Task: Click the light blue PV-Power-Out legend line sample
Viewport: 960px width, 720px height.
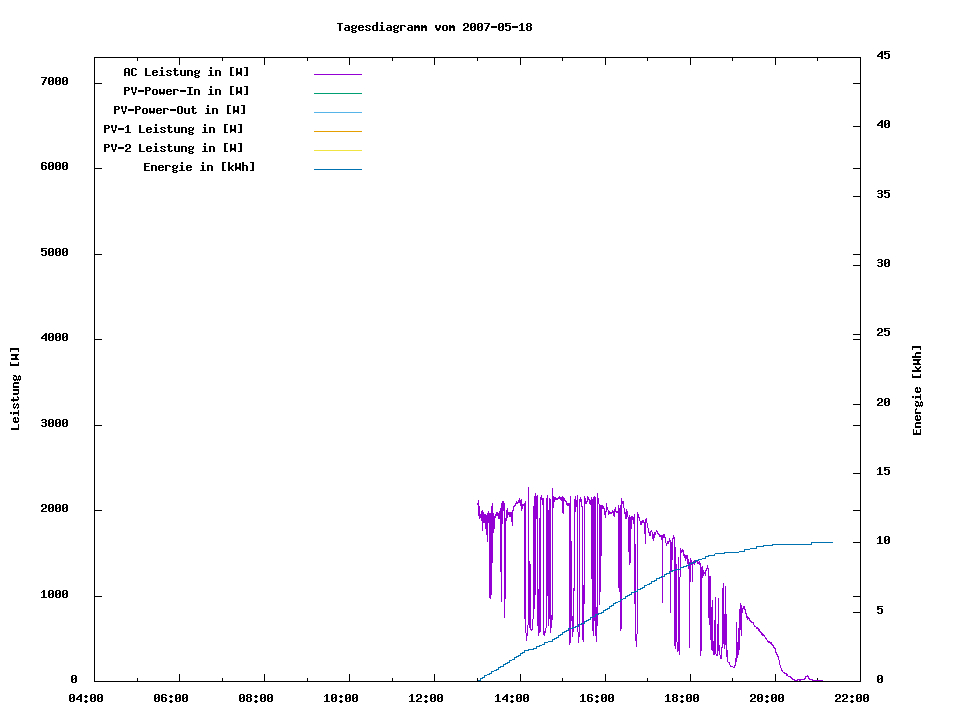Action: point(337,112)
